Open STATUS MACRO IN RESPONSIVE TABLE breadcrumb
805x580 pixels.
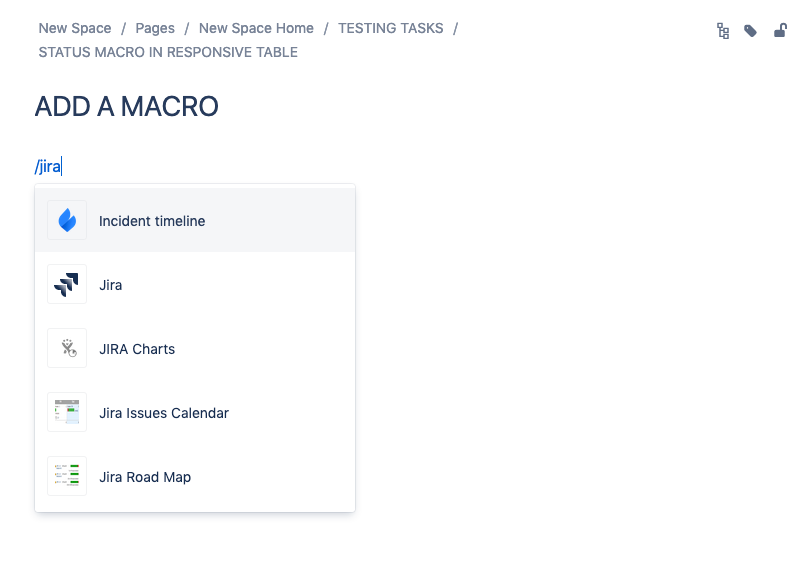[x=166, y=52]
